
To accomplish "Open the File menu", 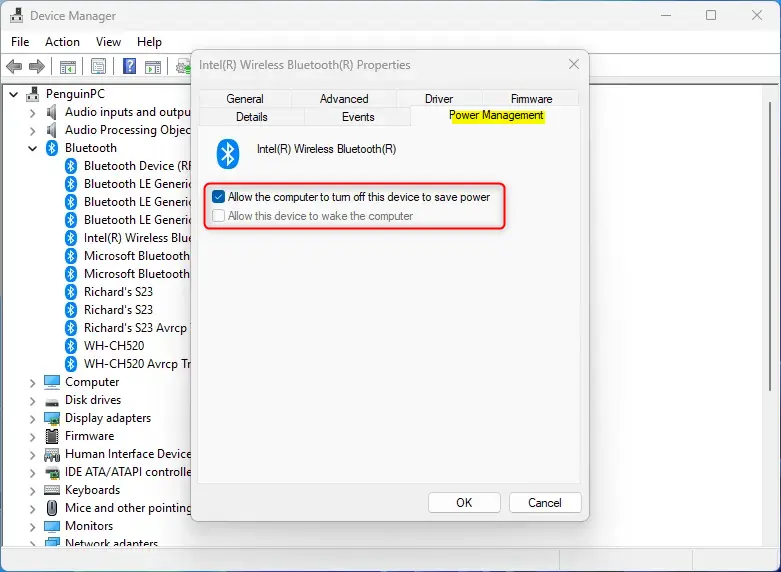I will 20,42.
